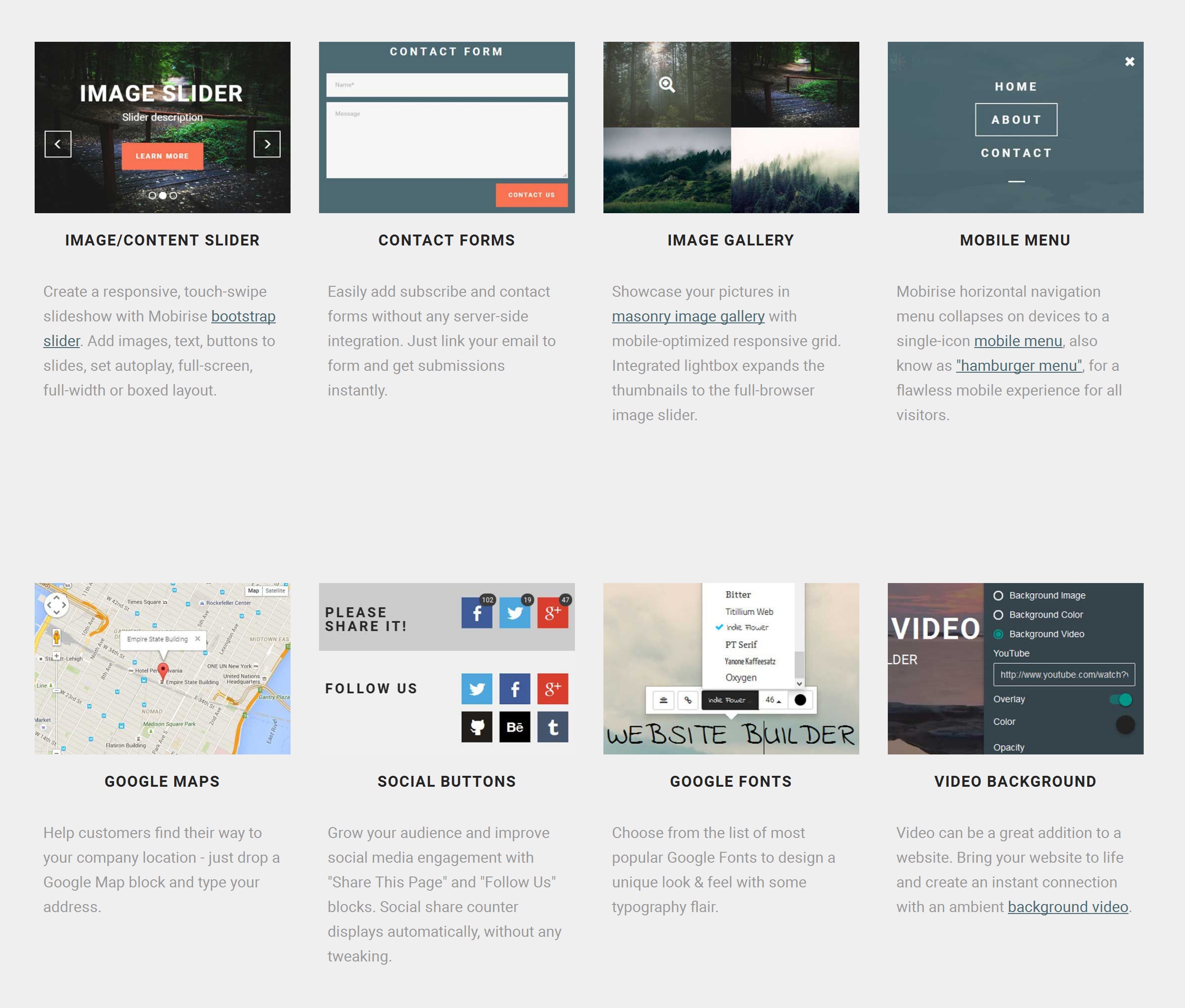Image resolution: width=1185 pixels, height=1008 pixels.
Task: Click the CONTACT menu item
Action: coord(1015,152)
